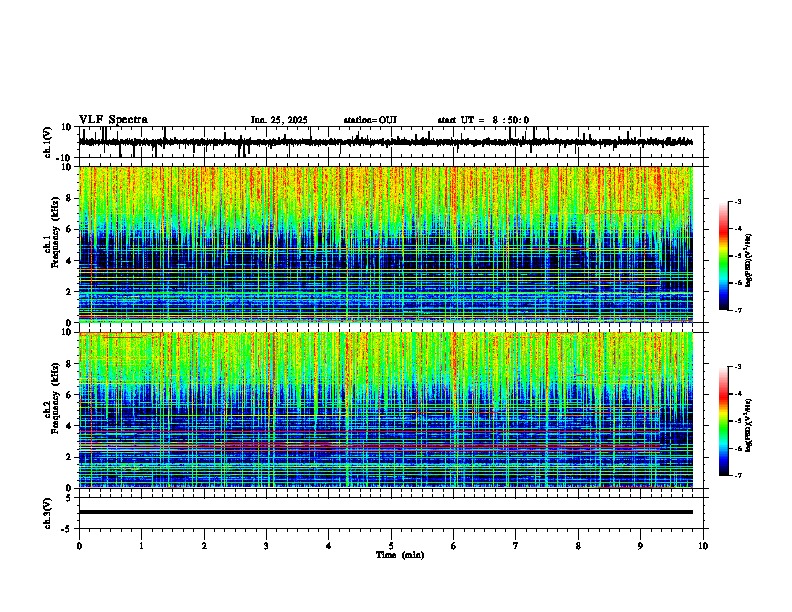Click '-4' on the ch.2 colorbar
This screenshot has height=612, width=792.
737,394
